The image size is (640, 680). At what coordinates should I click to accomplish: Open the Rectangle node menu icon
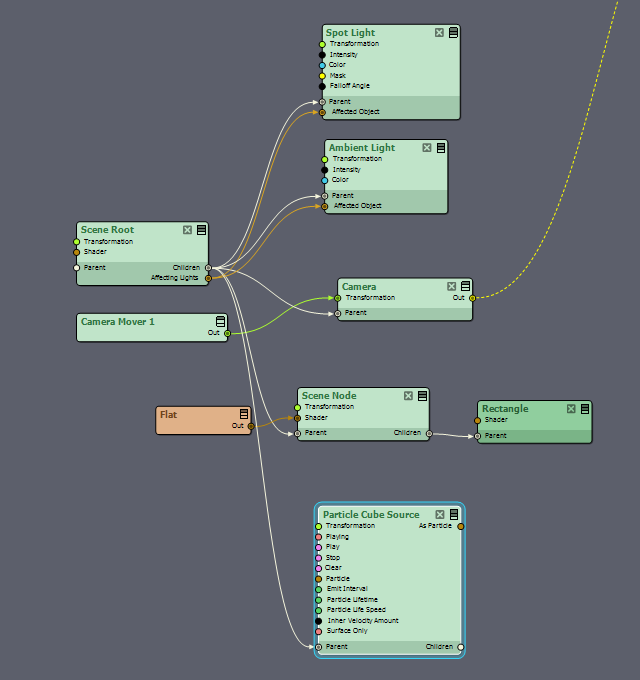(x=585, y=409)
